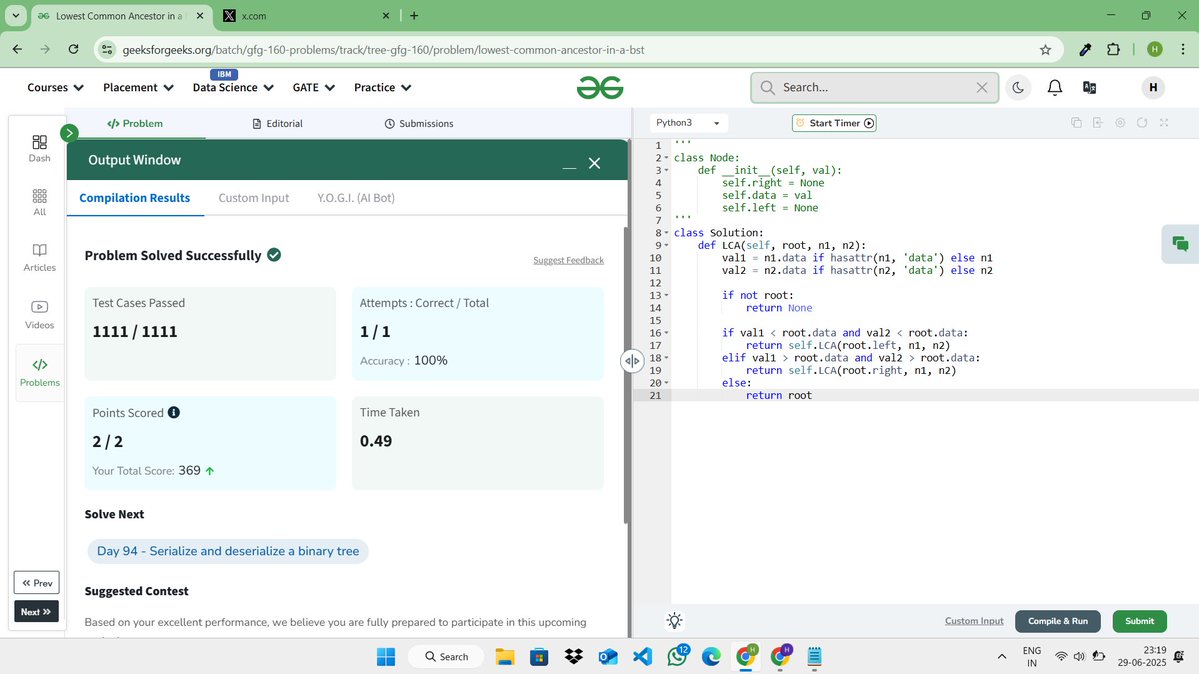Clear the search field with X
The image size is (1199, 674).
coord(982,87)
